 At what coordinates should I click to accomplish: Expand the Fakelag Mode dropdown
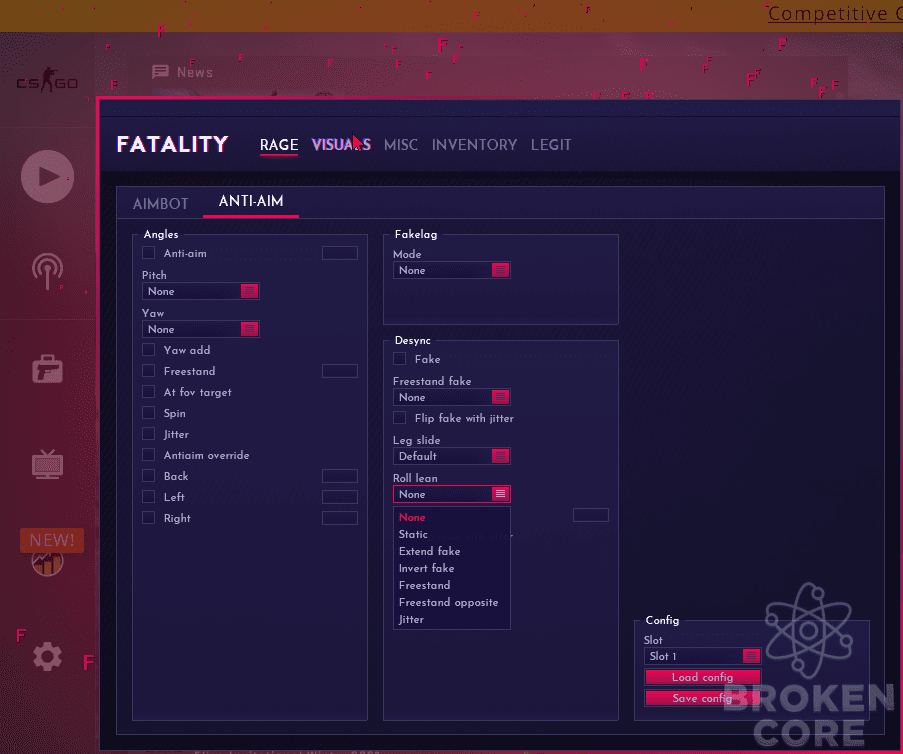(452, 270)
